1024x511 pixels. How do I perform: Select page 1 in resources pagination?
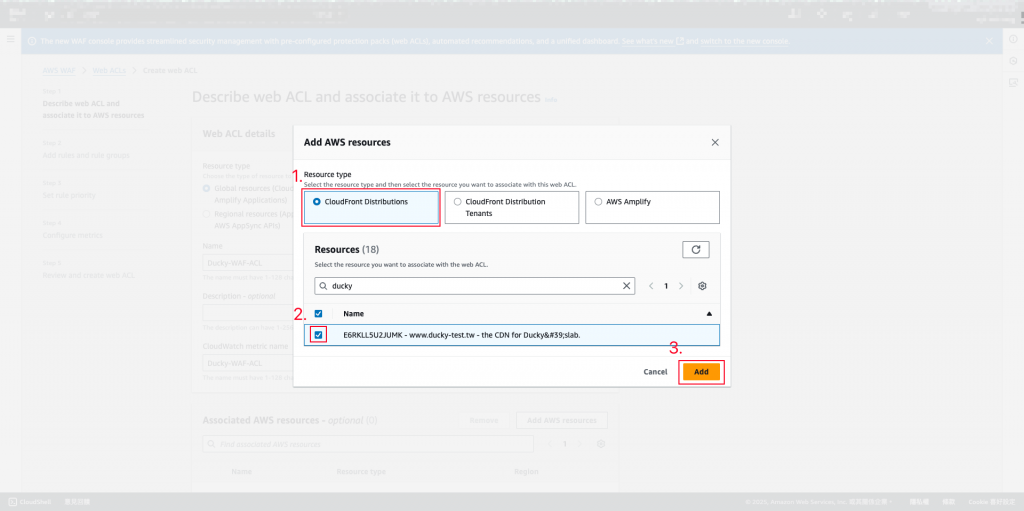point(666,286)
